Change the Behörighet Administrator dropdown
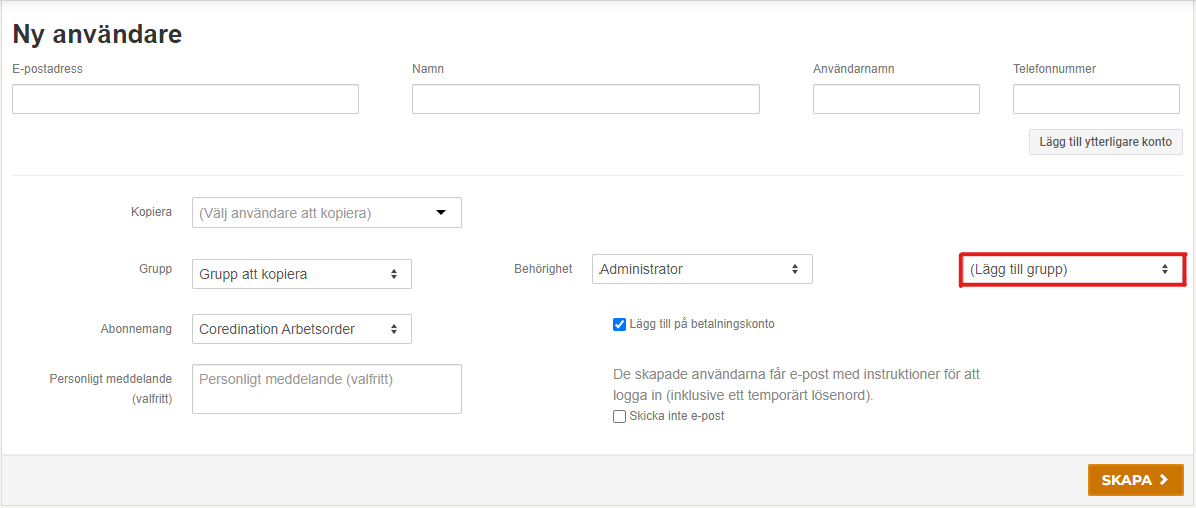Viewport: 1196px width, 508px height. pos(702,268)
